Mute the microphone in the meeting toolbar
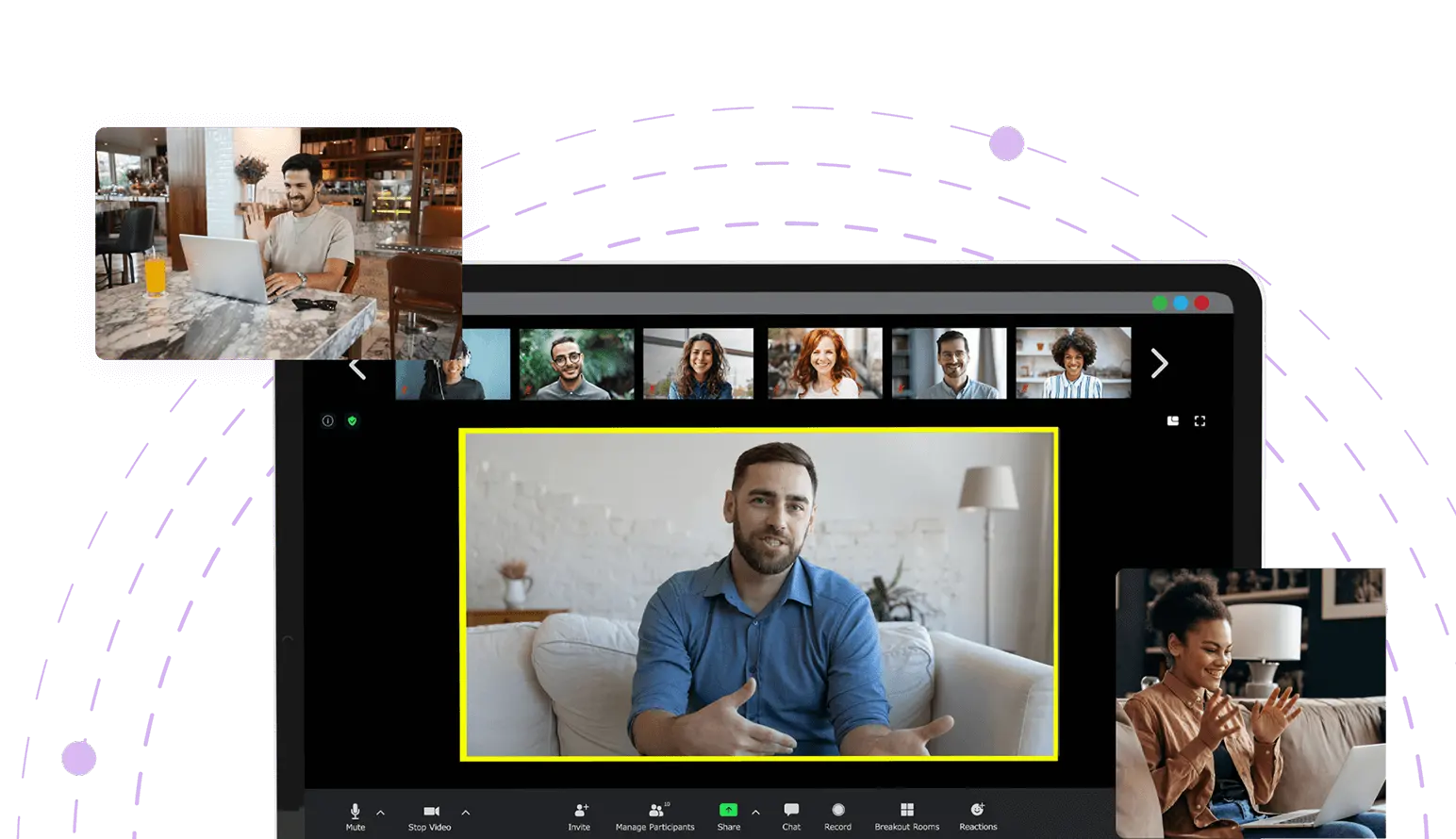Screen dimensions: 1456x839 [355, 812]
